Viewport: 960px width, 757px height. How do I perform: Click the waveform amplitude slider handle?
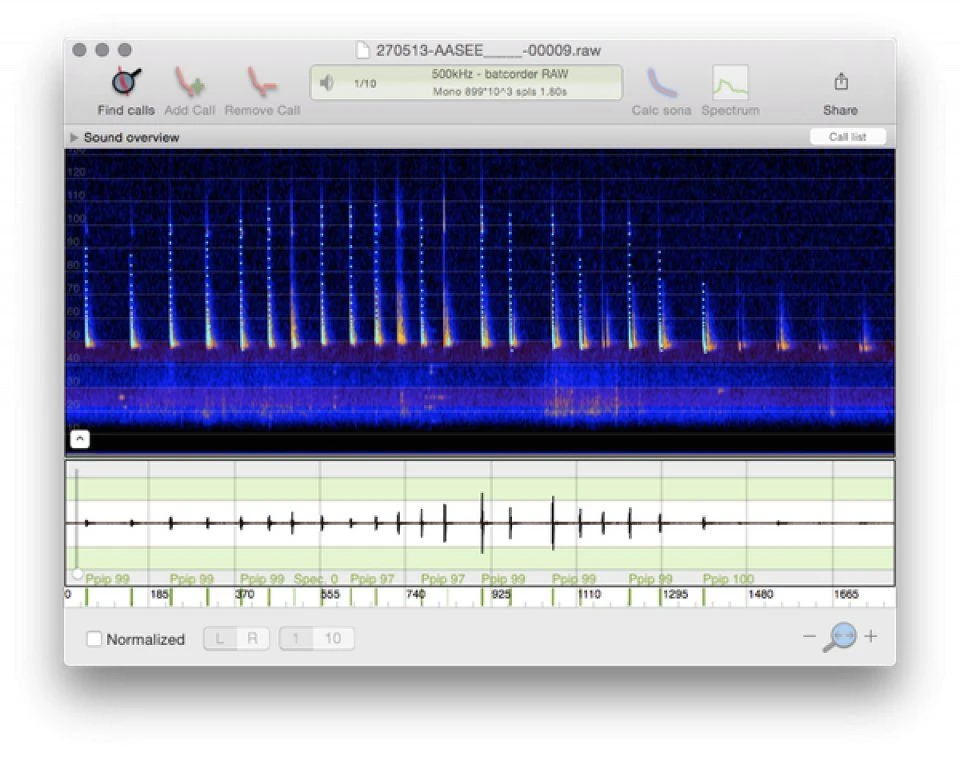[x=77, y=574]
